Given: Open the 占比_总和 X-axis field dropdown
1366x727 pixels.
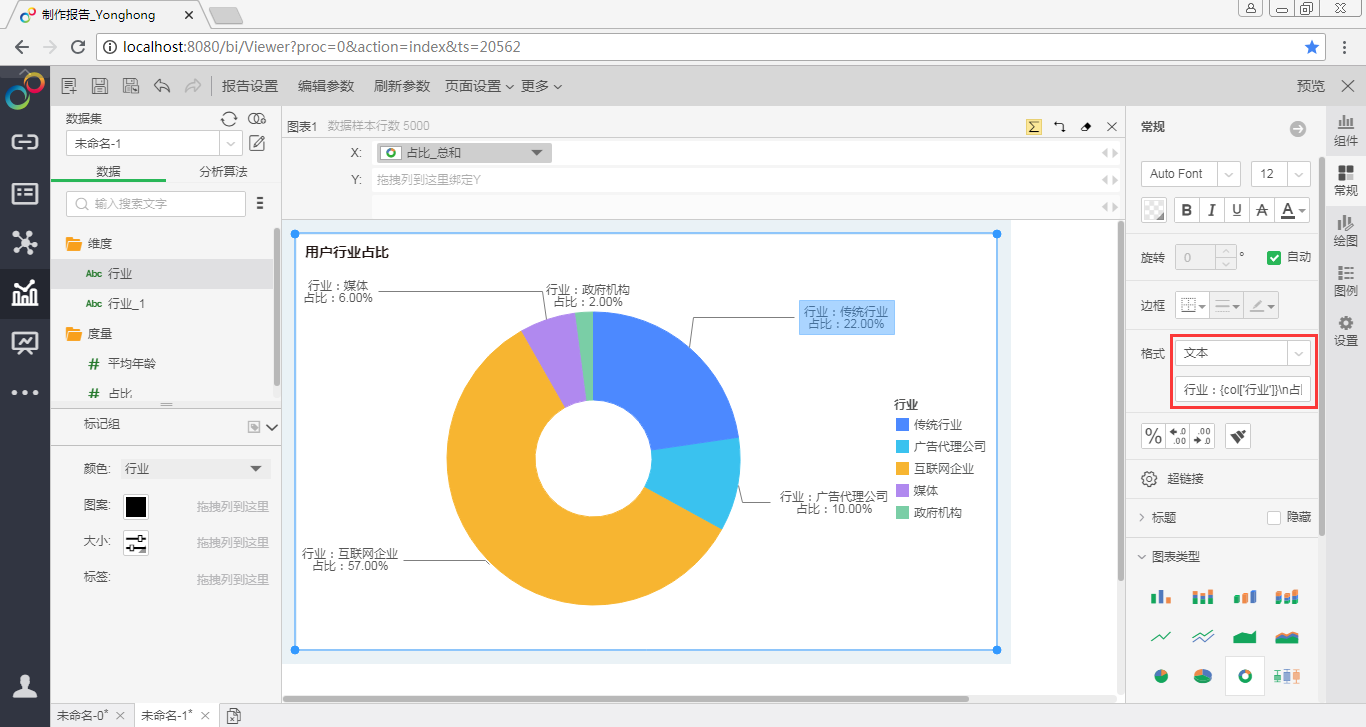Looking at the screenshot, I should [x=465, y=153].
